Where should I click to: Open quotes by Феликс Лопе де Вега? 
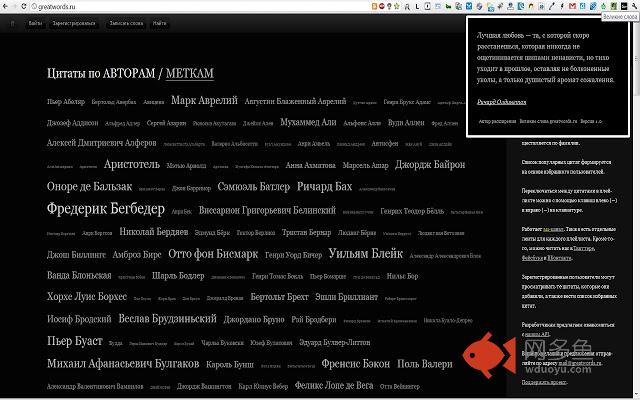click(334, 385)
